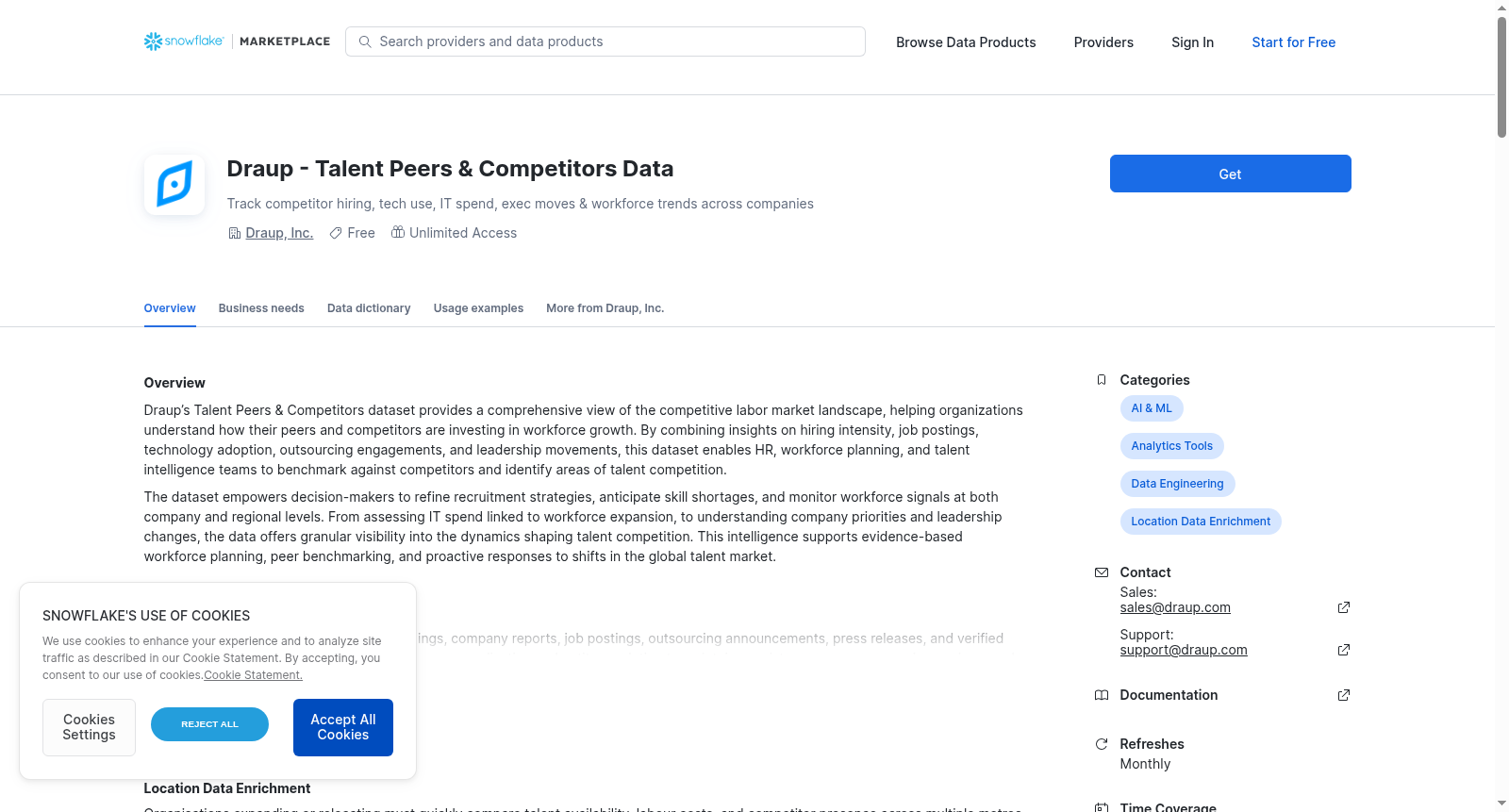
Task: Focus the search providers and data products field
Action: (605, 41)
